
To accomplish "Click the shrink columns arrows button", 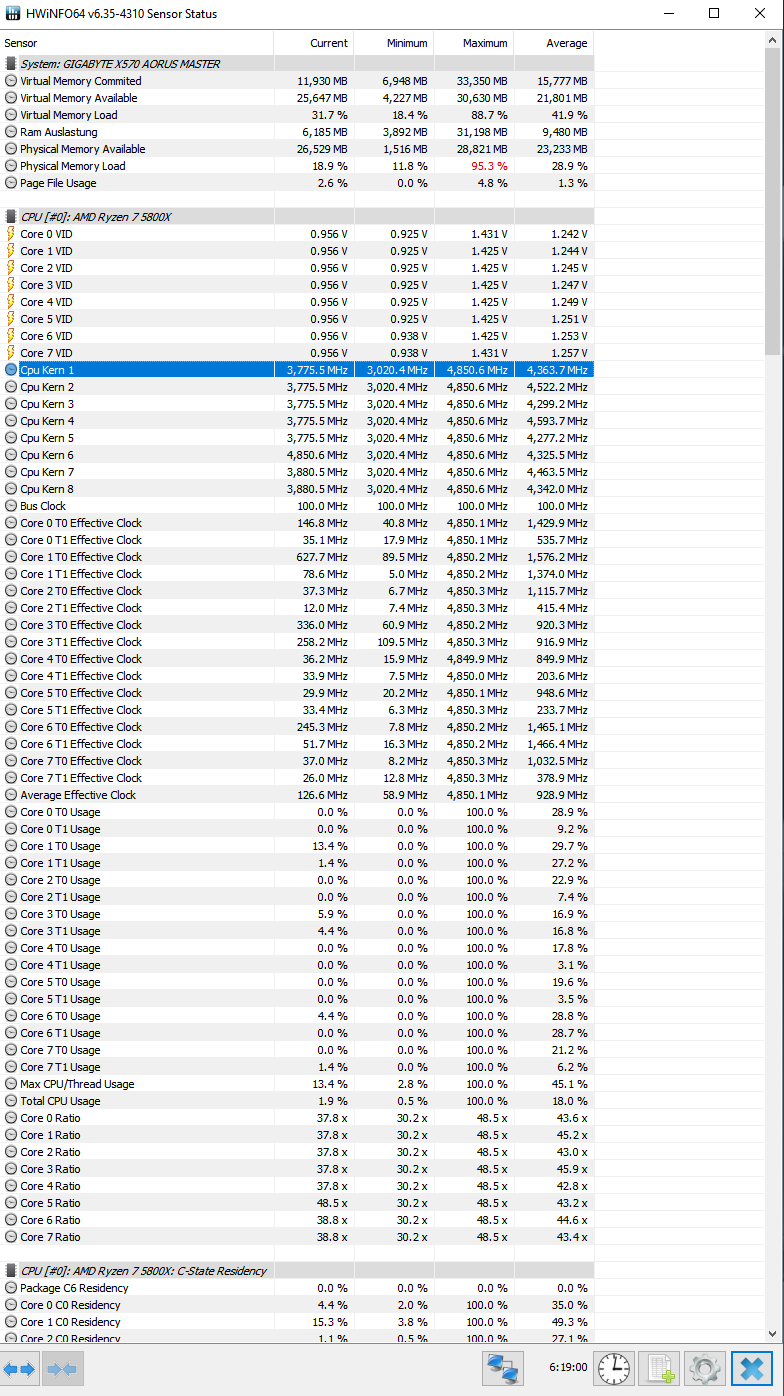I will pos(62,1368).
